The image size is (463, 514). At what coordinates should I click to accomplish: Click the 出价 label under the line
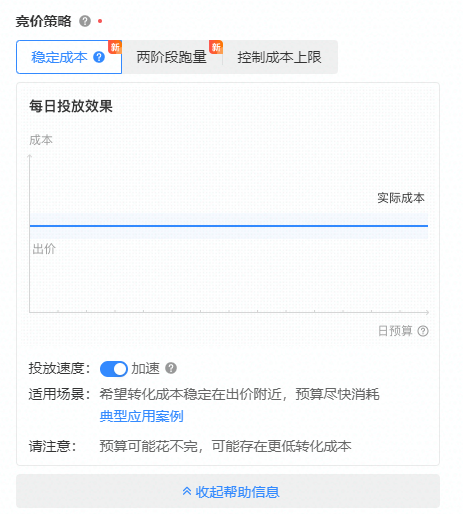click(x=44, y=249)
